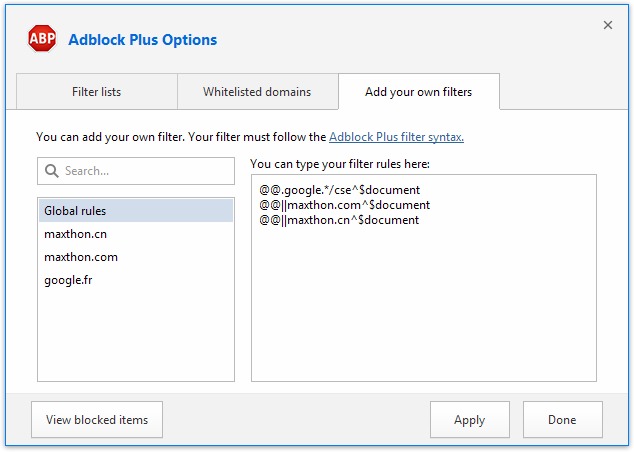Click the Done button

[562, 420]
